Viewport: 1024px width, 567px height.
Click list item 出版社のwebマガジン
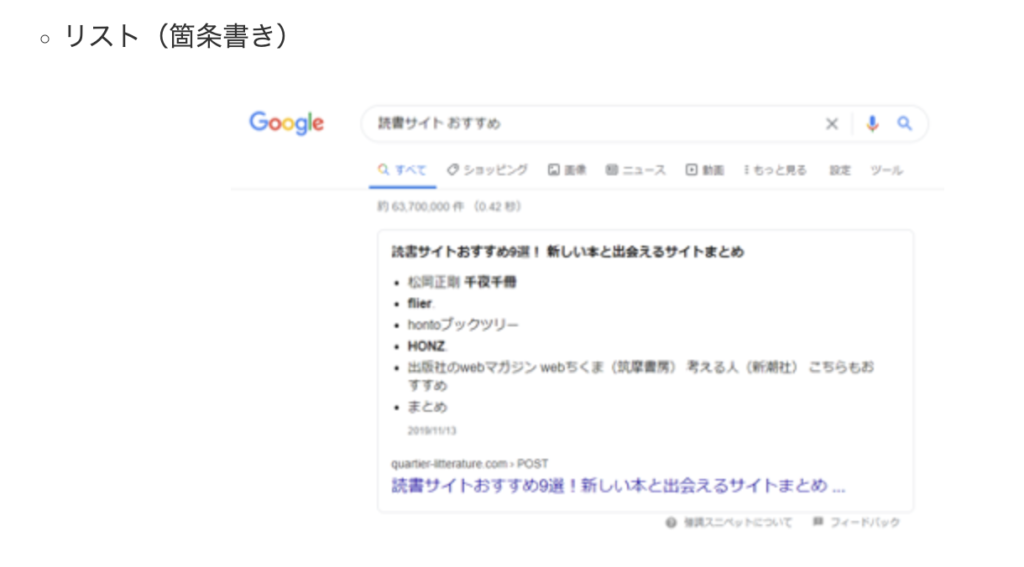[x=641, y=376]
